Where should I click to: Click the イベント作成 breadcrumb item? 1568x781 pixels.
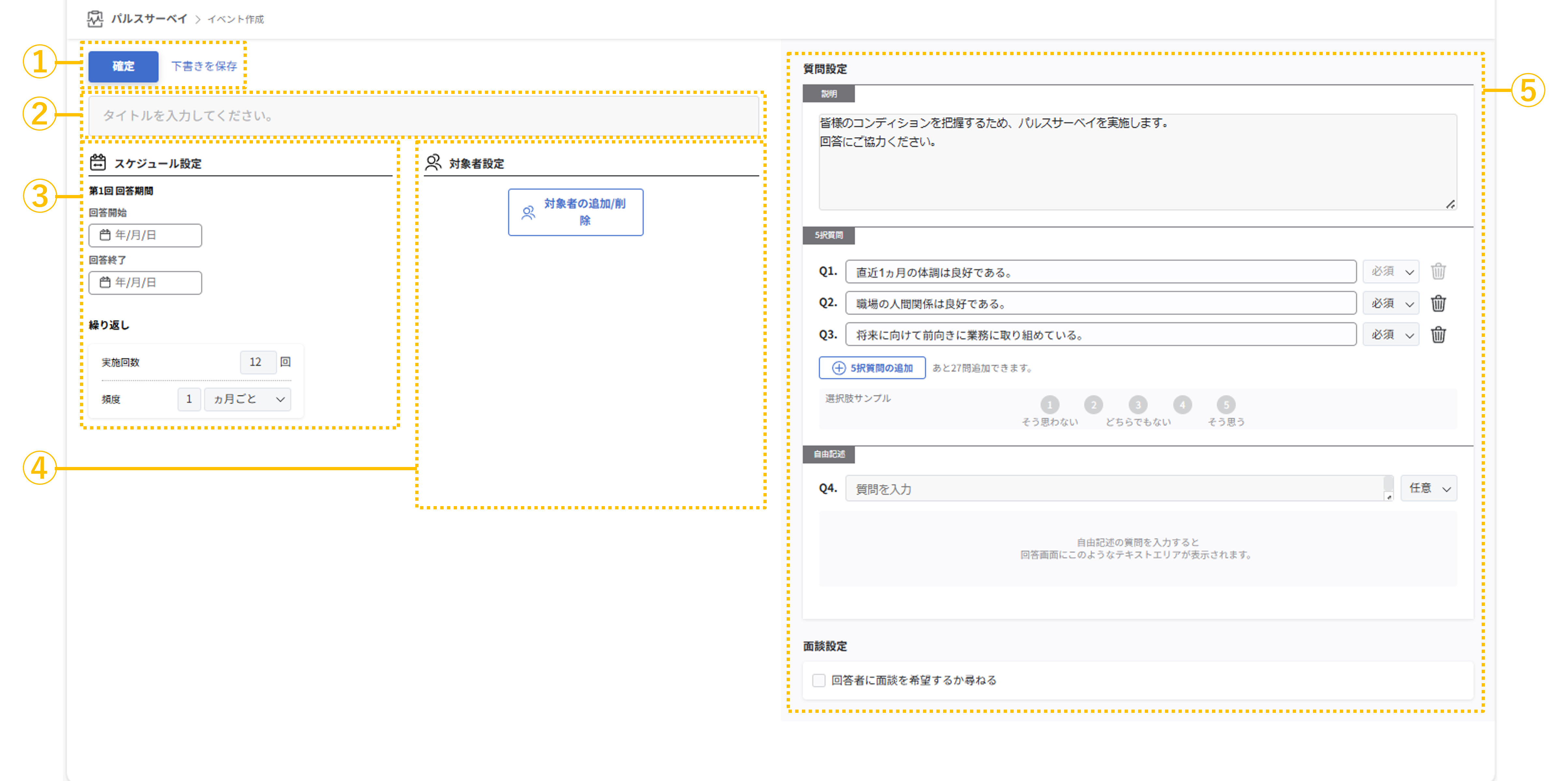[236, 20]
